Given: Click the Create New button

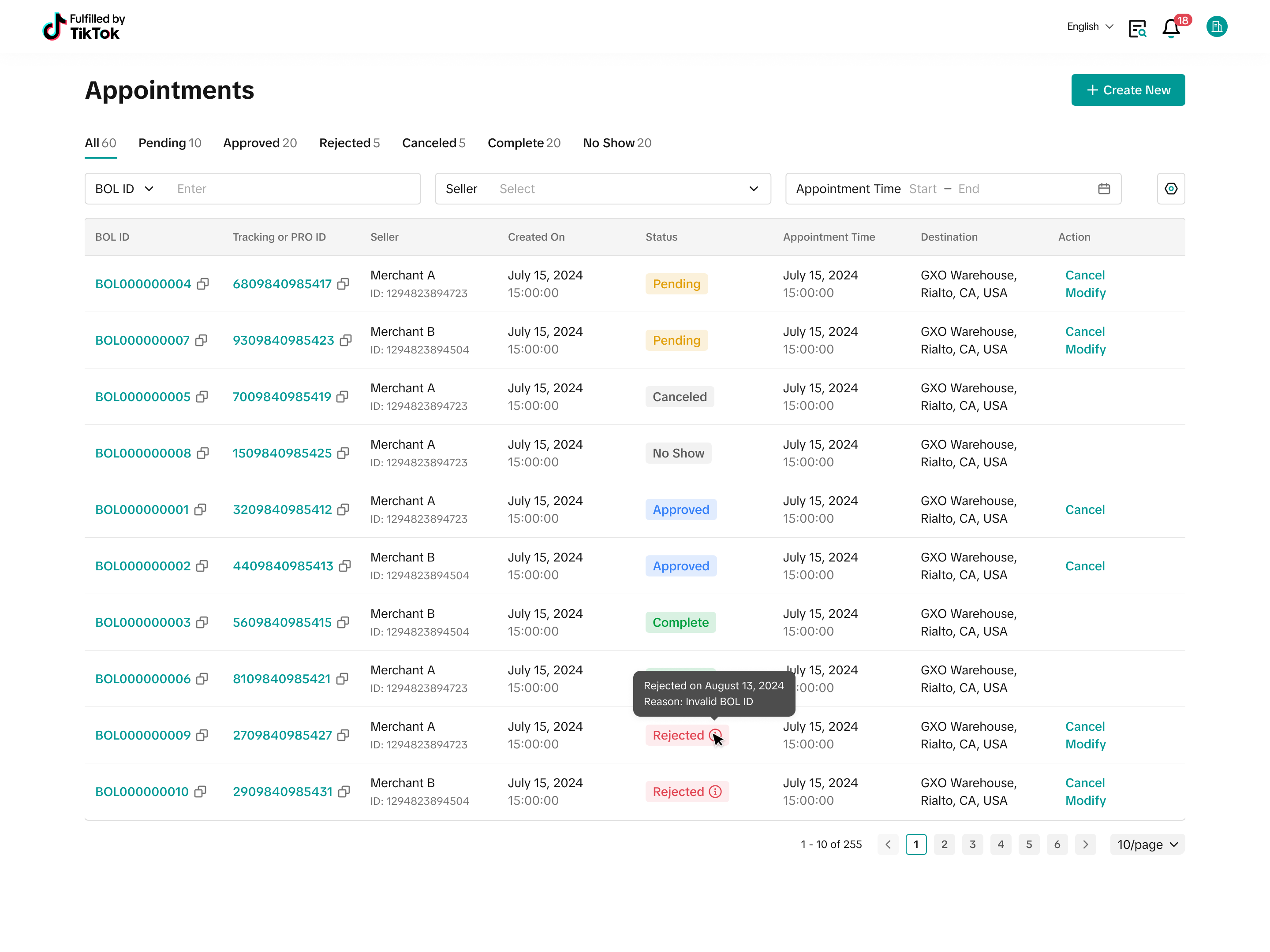Looking at the screenshot, I should point(1128,90).
